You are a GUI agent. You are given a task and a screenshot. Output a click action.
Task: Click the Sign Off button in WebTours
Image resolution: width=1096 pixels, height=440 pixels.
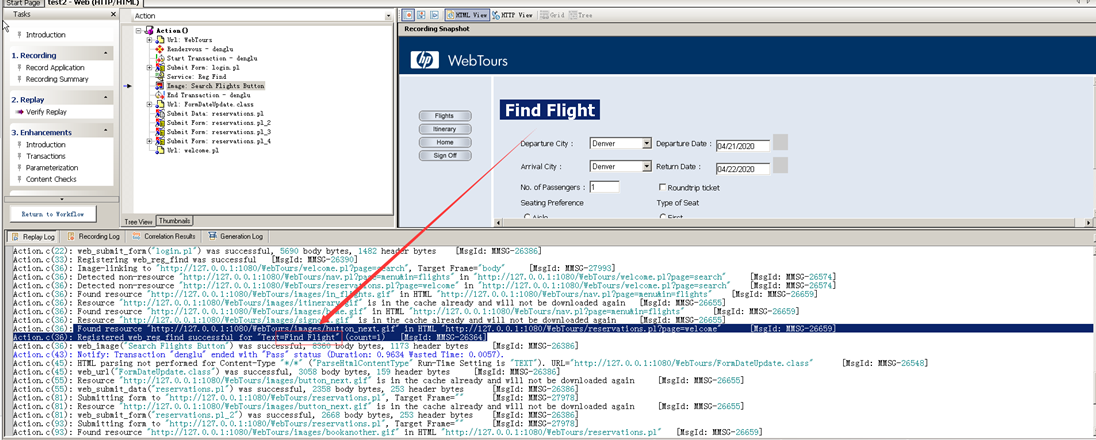[445, 155]
